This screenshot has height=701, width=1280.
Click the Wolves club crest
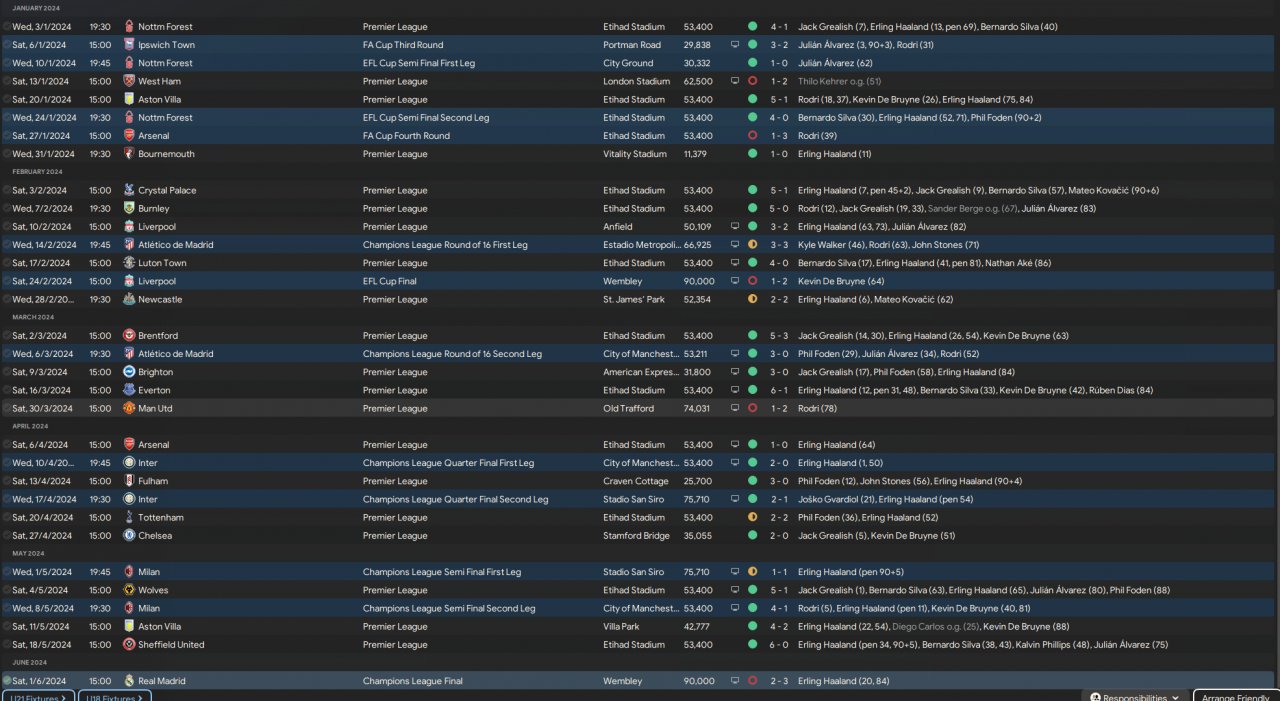(x=129, y=590)
